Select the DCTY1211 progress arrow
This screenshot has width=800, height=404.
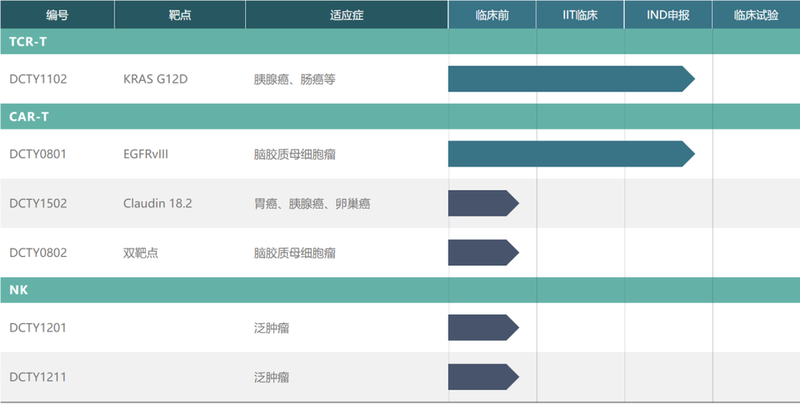pos(483,377)
